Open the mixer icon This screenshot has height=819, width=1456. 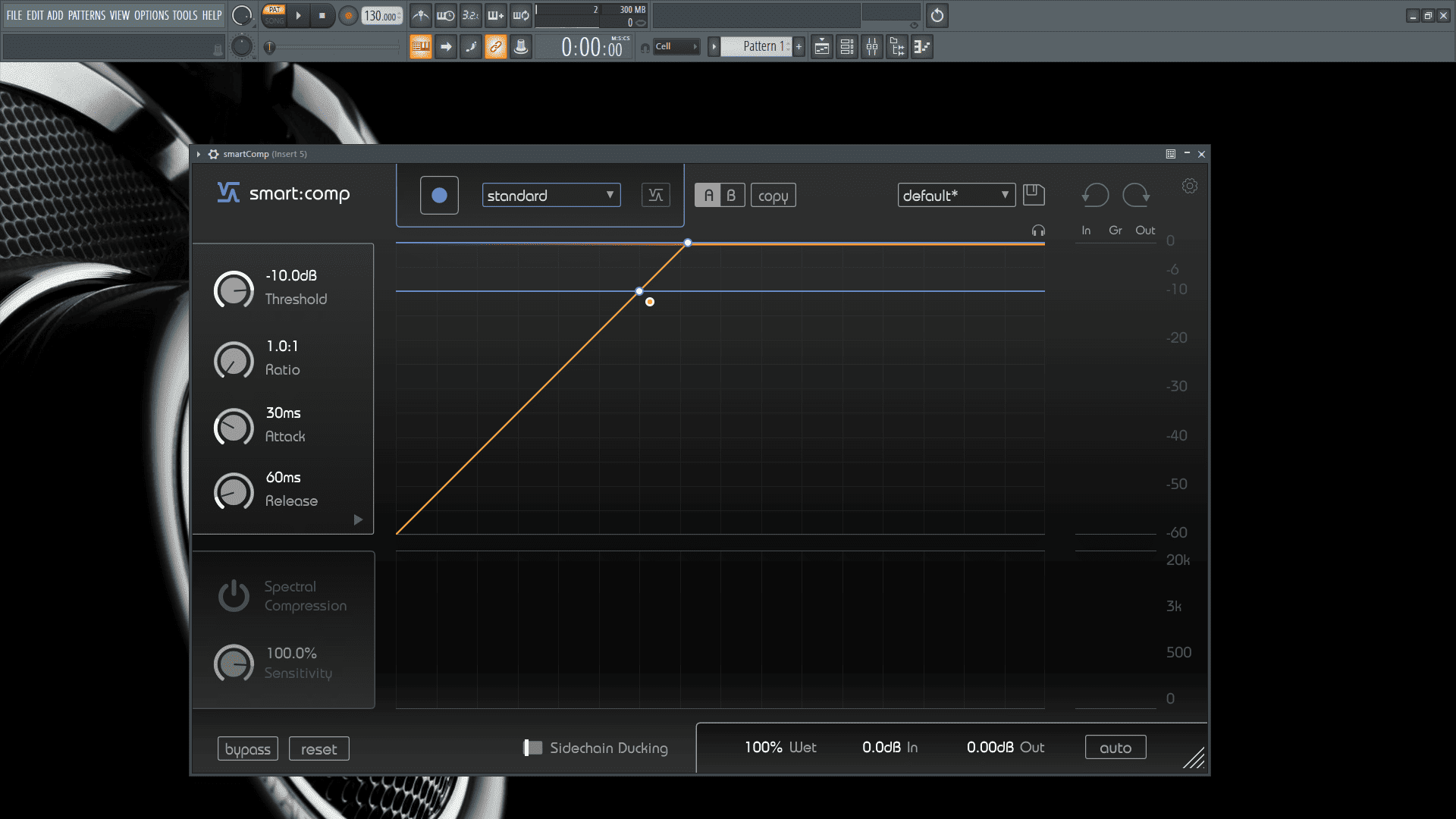tap(872, 47)
